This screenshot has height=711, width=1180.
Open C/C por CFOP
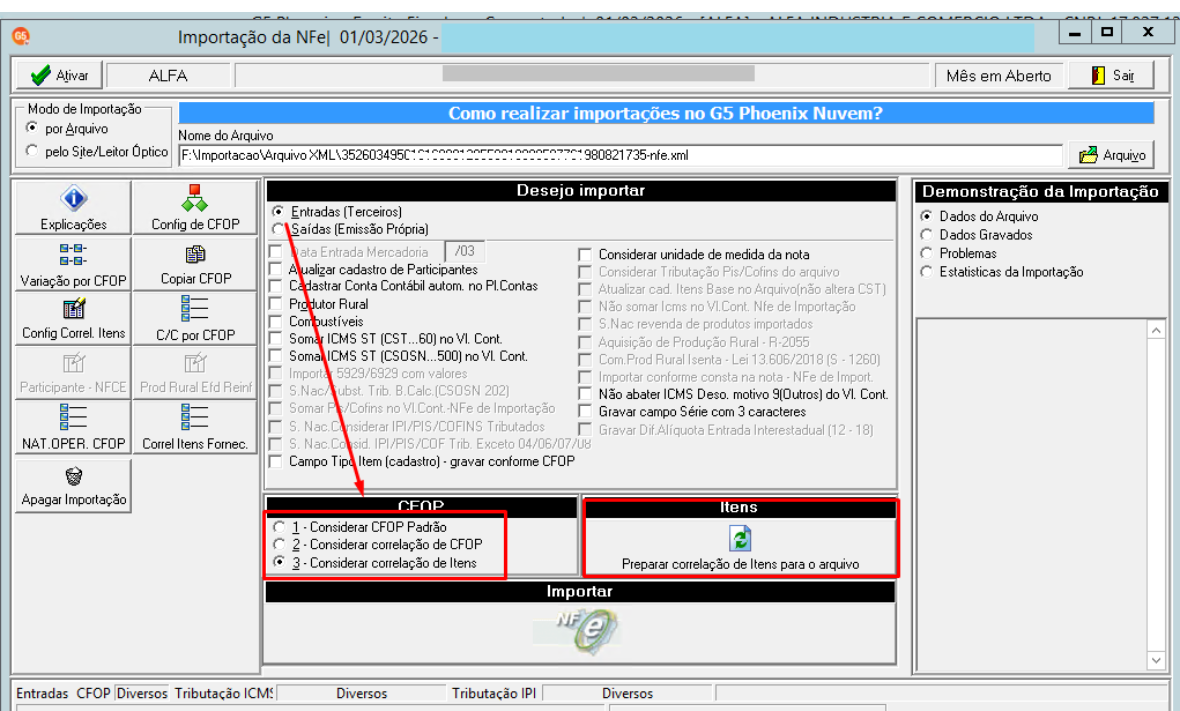pos(195,318)
